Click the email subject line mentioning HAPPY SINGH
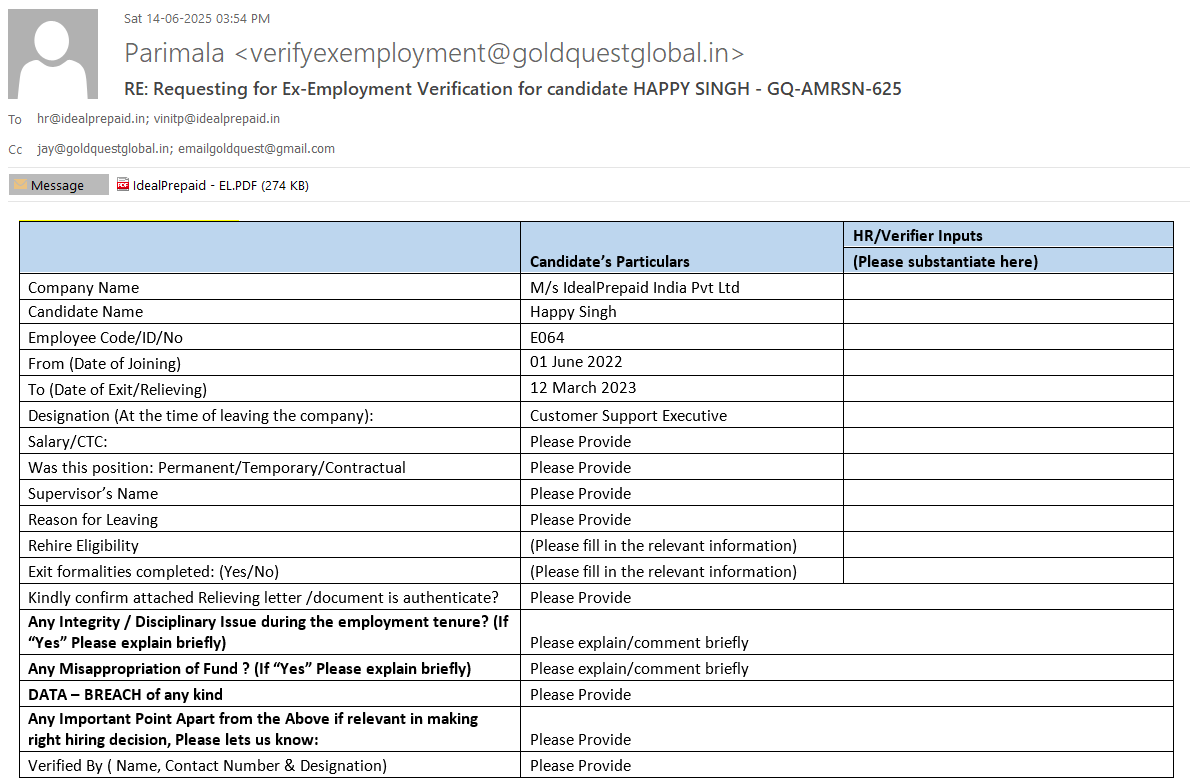The height and width of the screenshot is (782, 1190). (x=512, y=89)
